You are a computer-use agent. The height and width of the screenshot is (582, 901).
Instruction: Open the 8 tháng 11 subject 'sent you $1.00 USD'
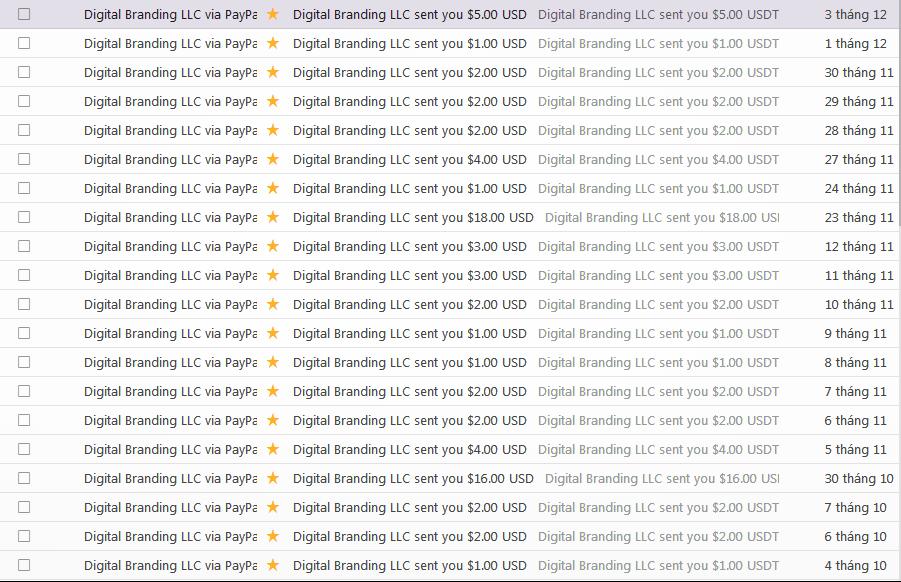470,363
